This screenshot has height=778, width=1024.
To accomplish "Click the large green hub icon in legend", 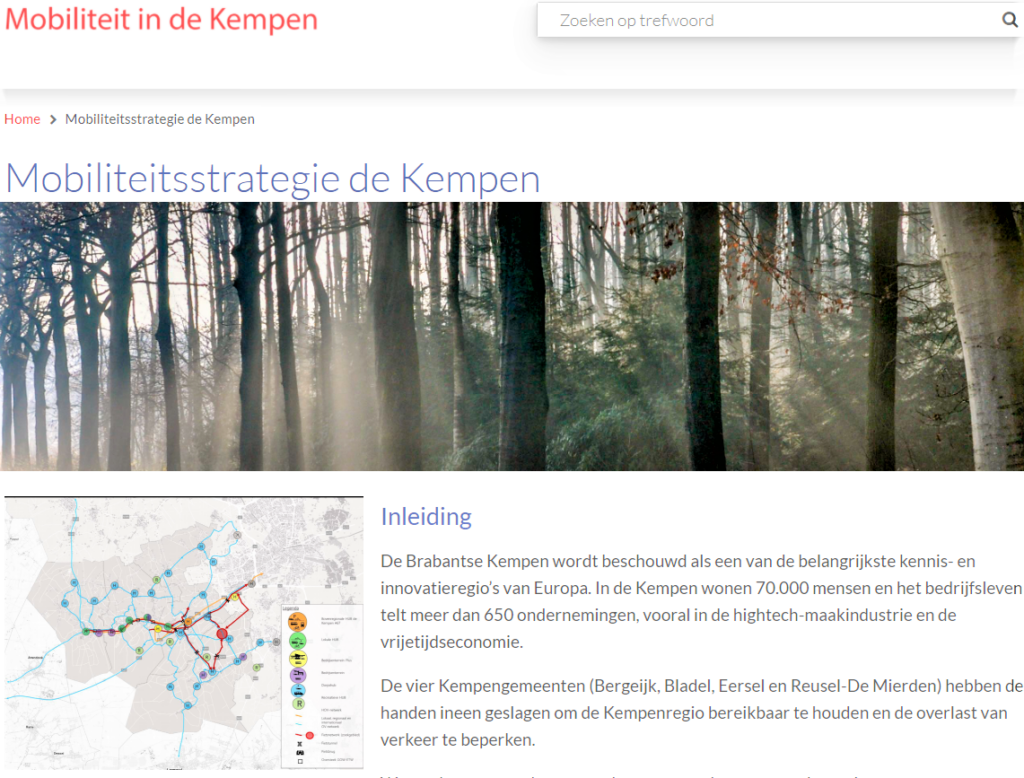I will pos(297,640).
